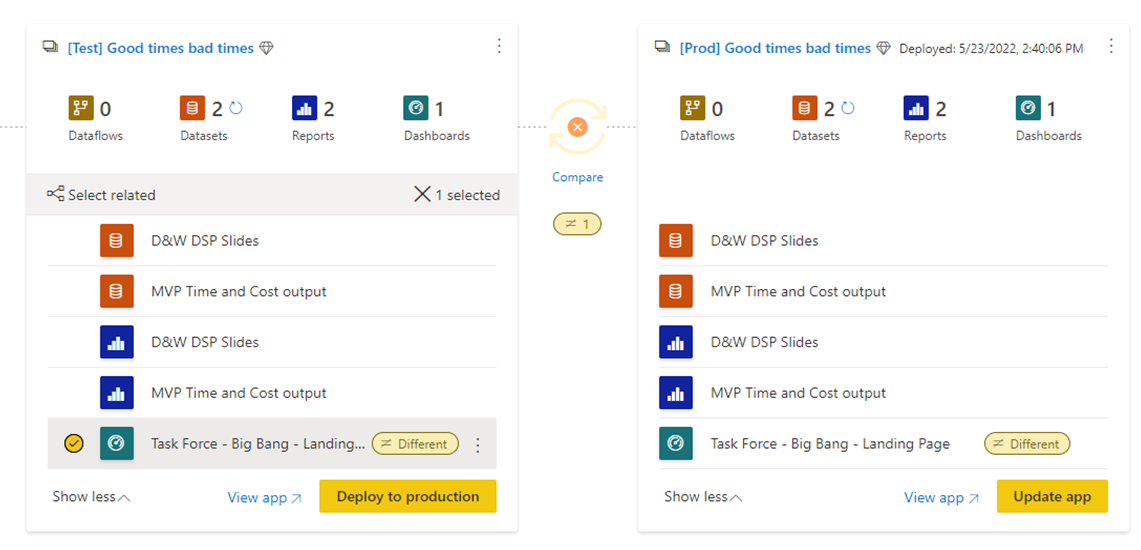Viewport: 1141px width, 550px height.
Task: Click the Test Task Force dashboard icon
Action: click(117, 443)
